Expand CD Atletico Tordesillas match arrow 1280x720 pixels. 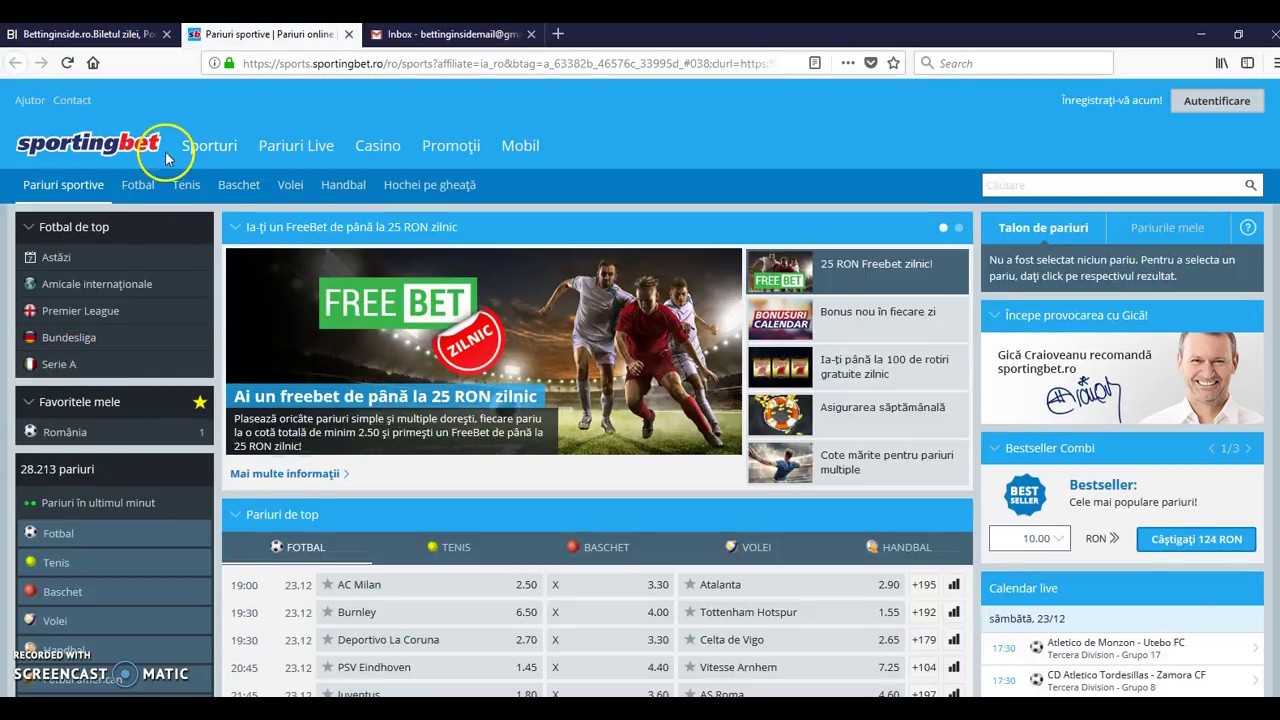pyautogui.click(x=1255, y=680)
